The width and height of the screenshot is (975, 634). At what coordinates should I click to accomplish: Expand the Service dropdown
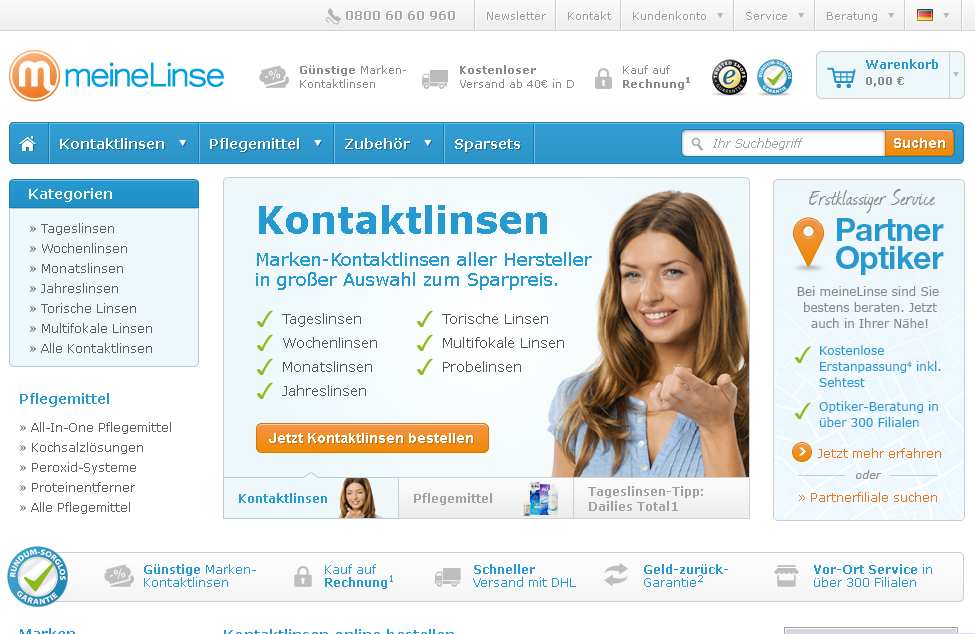[774, 16]
